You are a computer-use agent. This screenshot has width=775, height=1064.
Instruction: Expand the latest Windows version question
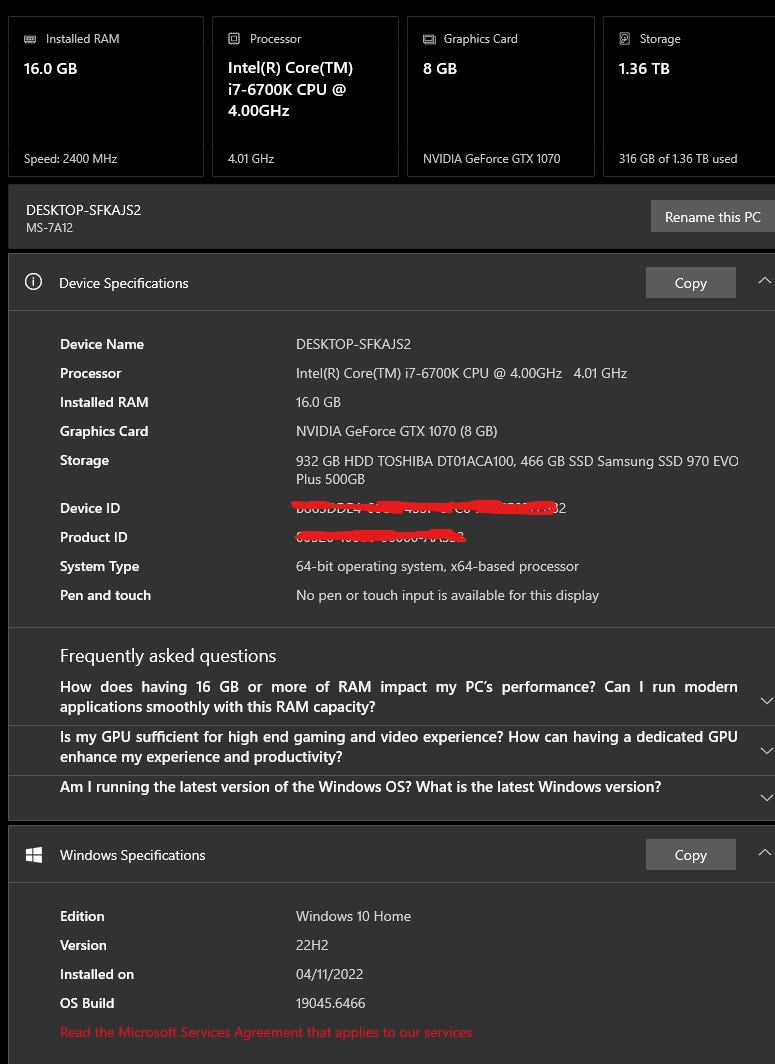(x=766, y=798)
